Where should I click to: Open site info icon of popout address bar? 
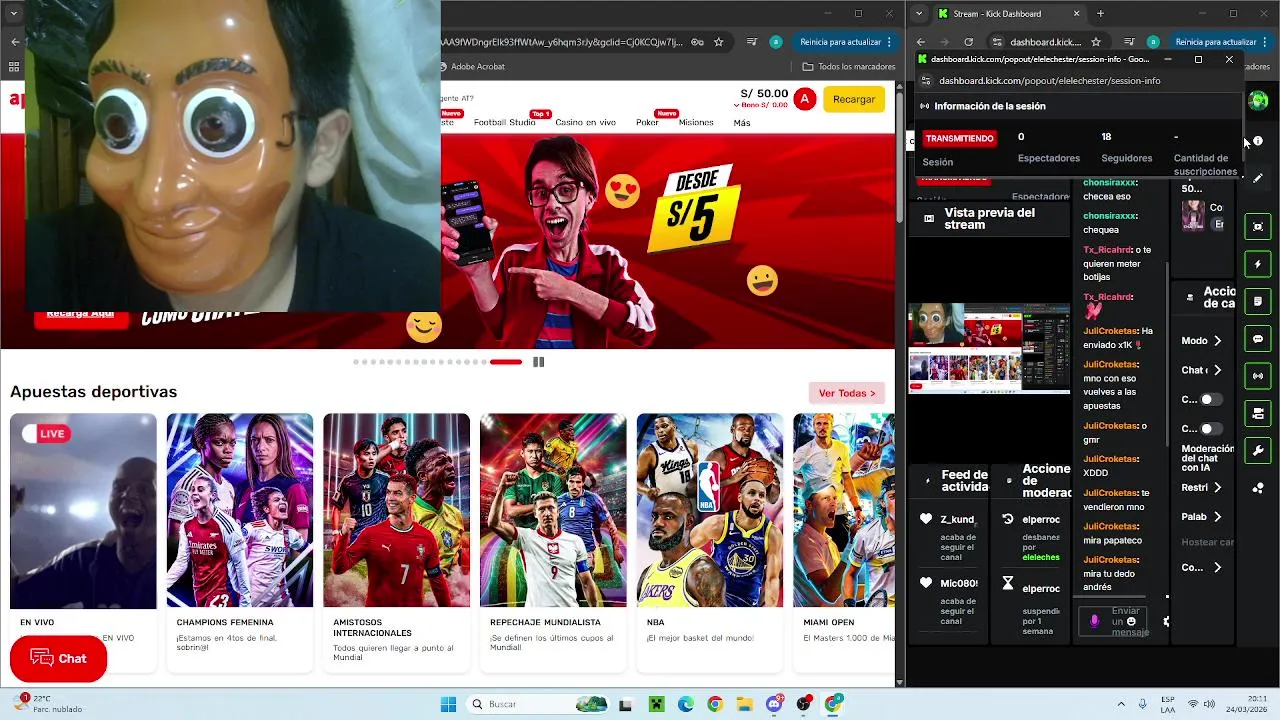[x=925, y=80]
